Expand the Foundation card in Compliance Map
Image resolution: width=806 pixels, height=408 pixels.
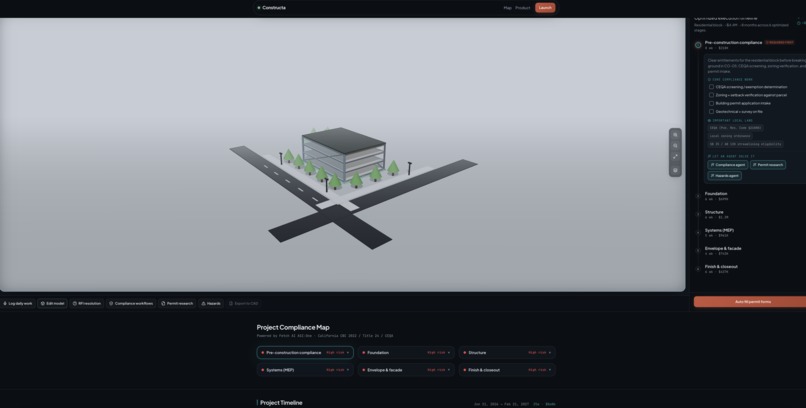(x=406, y=353)
